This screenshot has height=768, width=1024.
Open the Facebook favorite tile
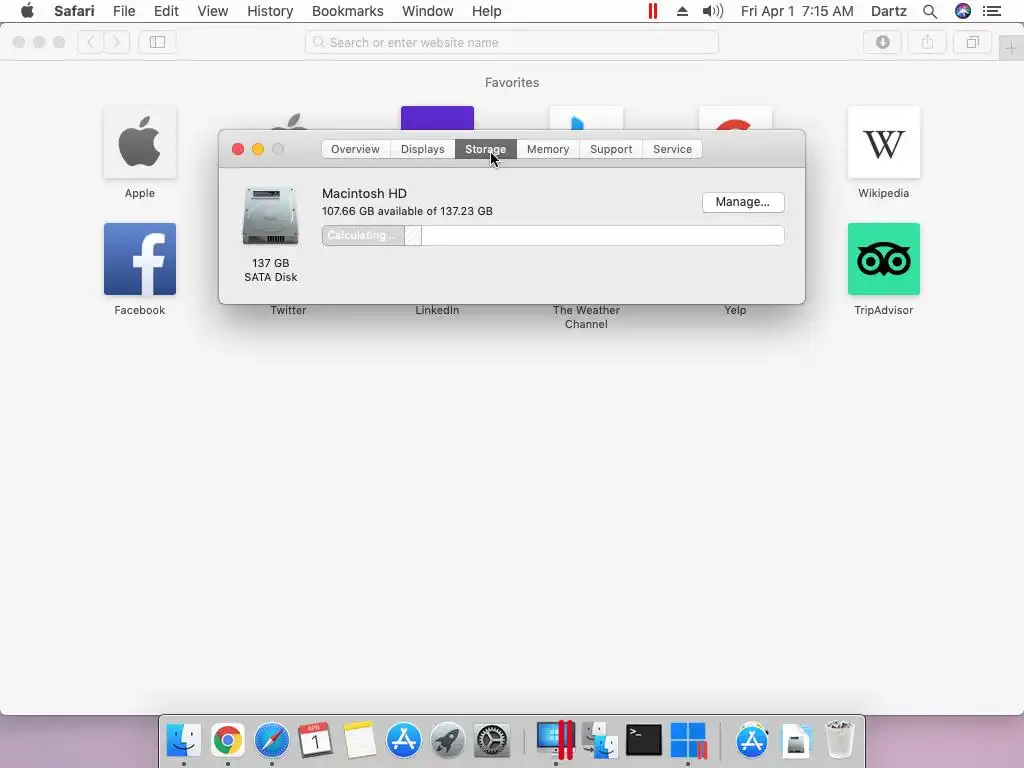pyautogui.click(x=140, y=259)
